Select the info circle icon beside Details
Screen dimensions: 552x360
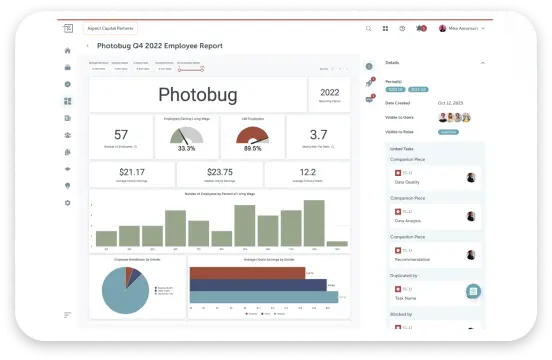[369, 66]
